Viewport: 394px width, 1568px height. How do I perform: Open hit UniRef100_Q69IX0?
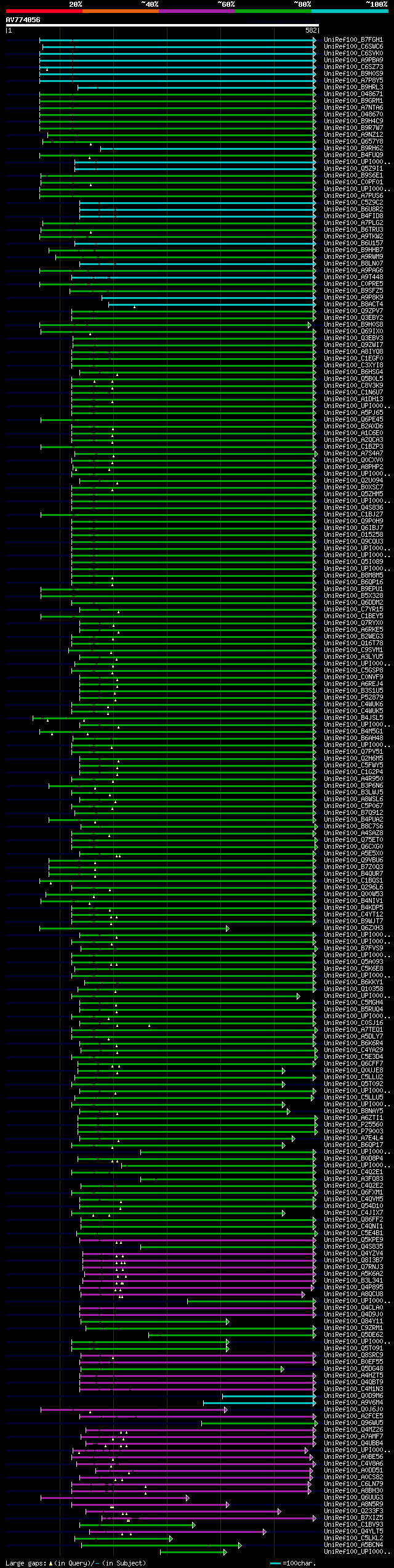pyautogui.click(x=353, y=332)
